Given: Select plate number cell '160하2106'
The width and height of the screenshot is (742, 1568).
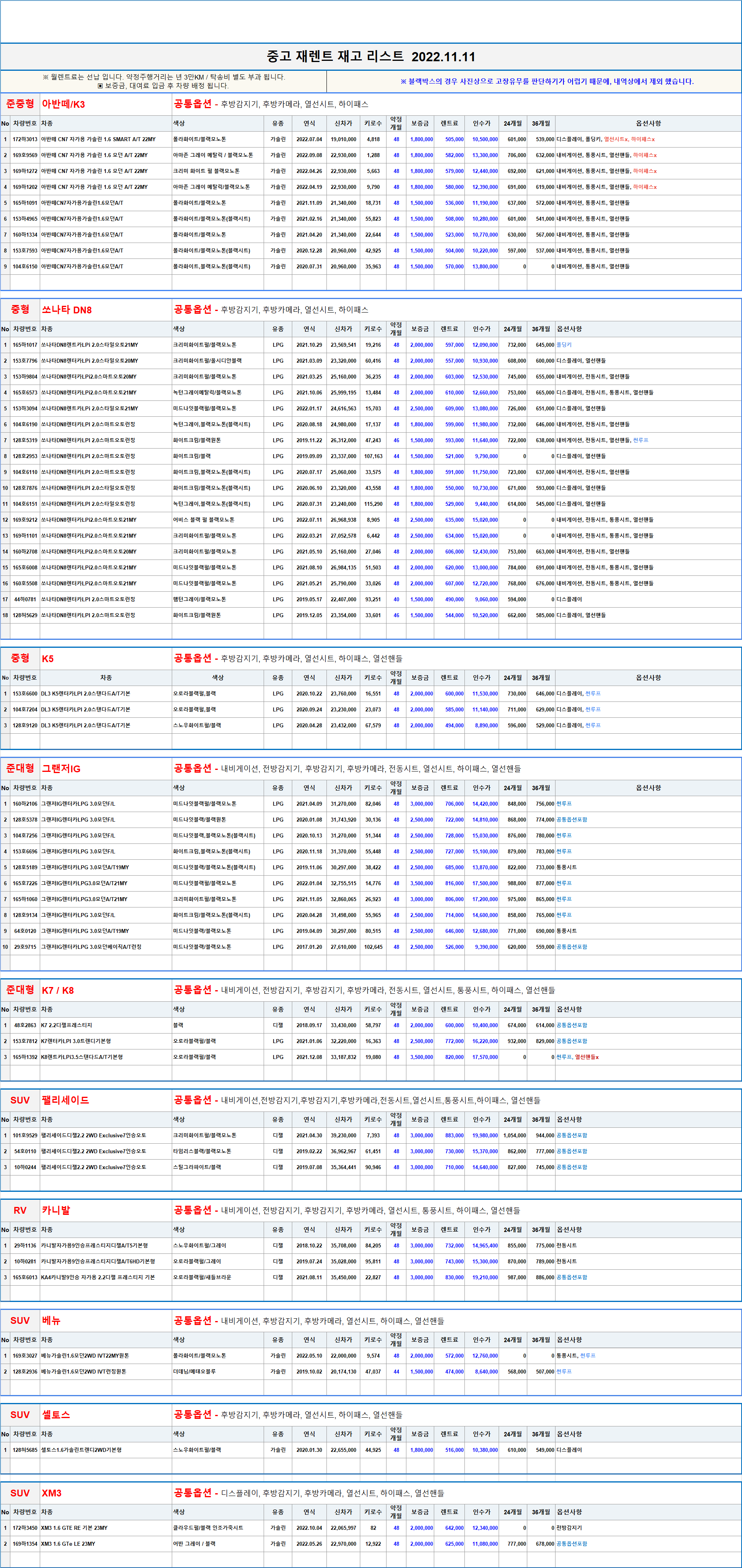Looking at the screenshot, I should click(x=25, y=804).
